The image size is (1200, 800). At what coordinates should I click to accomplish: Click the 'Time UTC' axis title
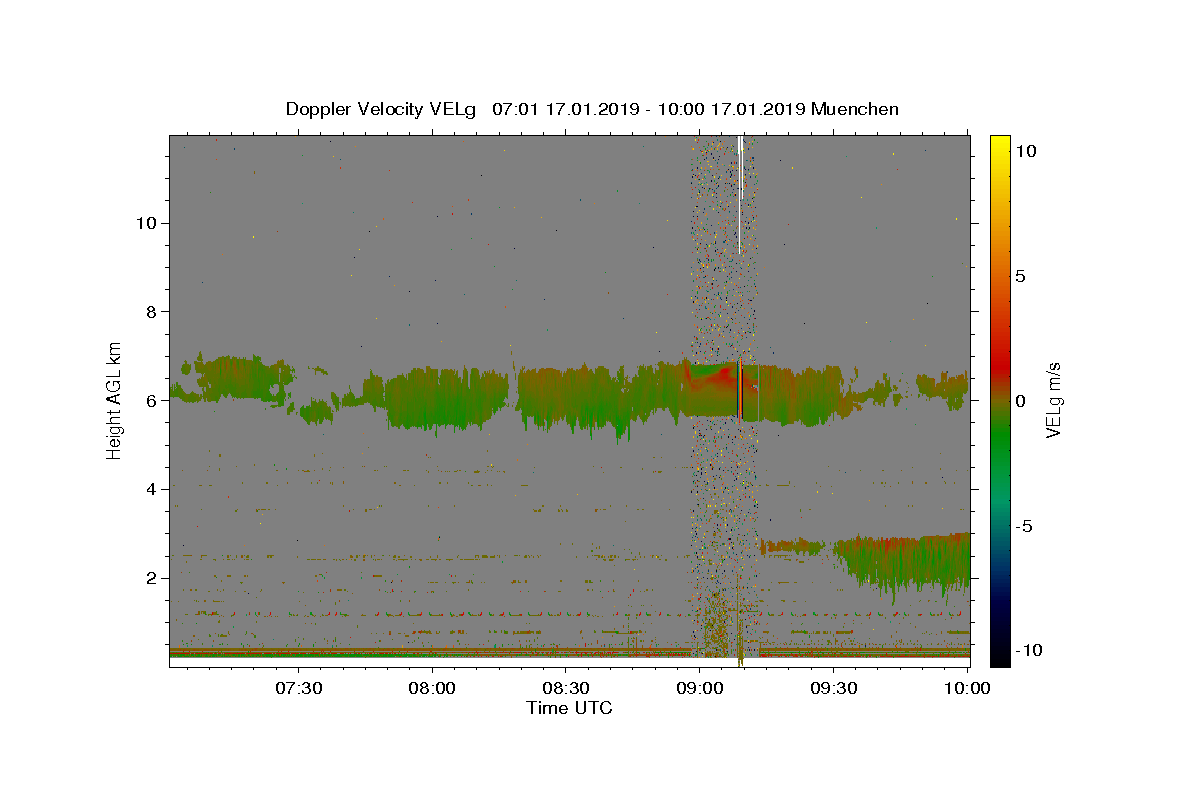point(569,708)
